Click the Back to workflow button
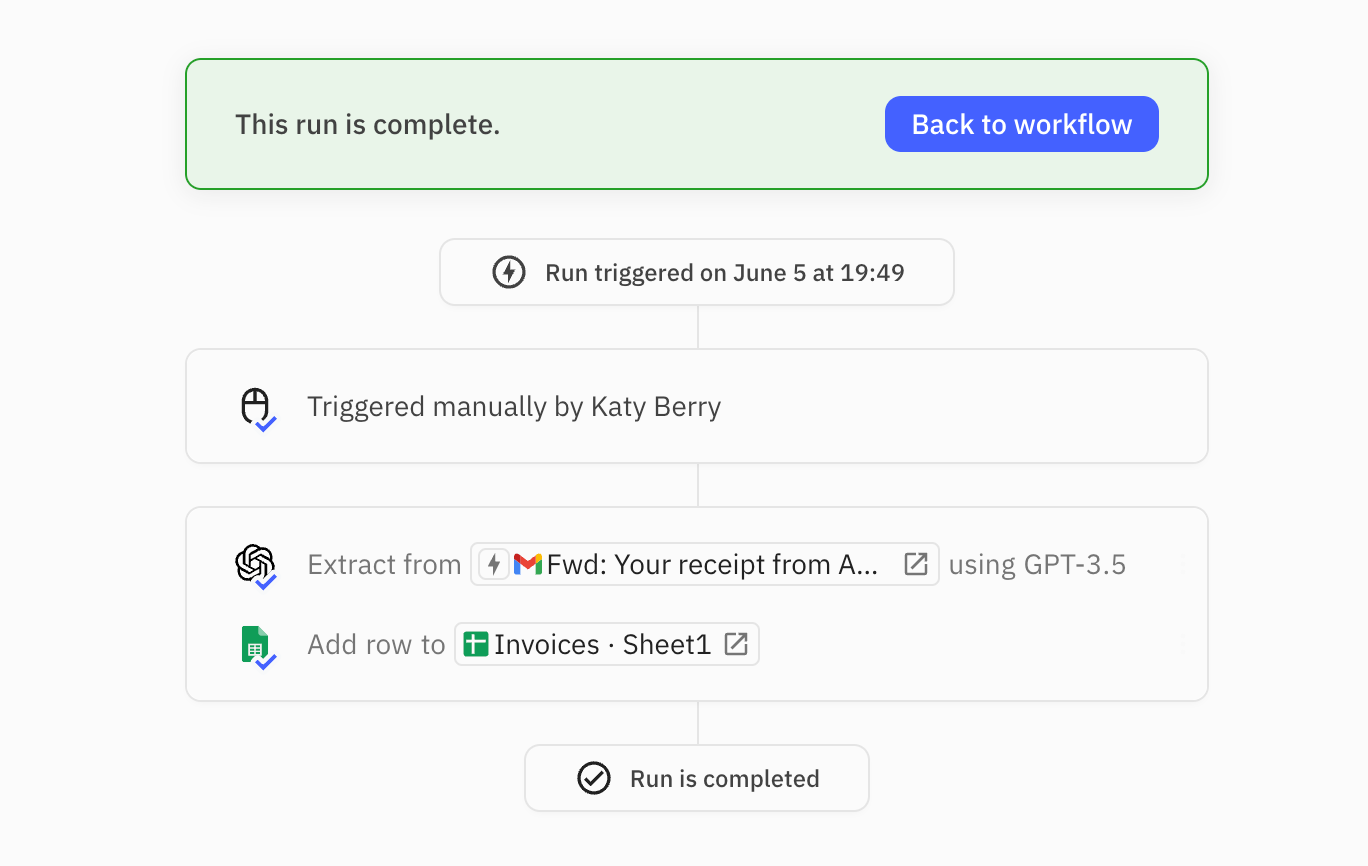 point(1021,124)
